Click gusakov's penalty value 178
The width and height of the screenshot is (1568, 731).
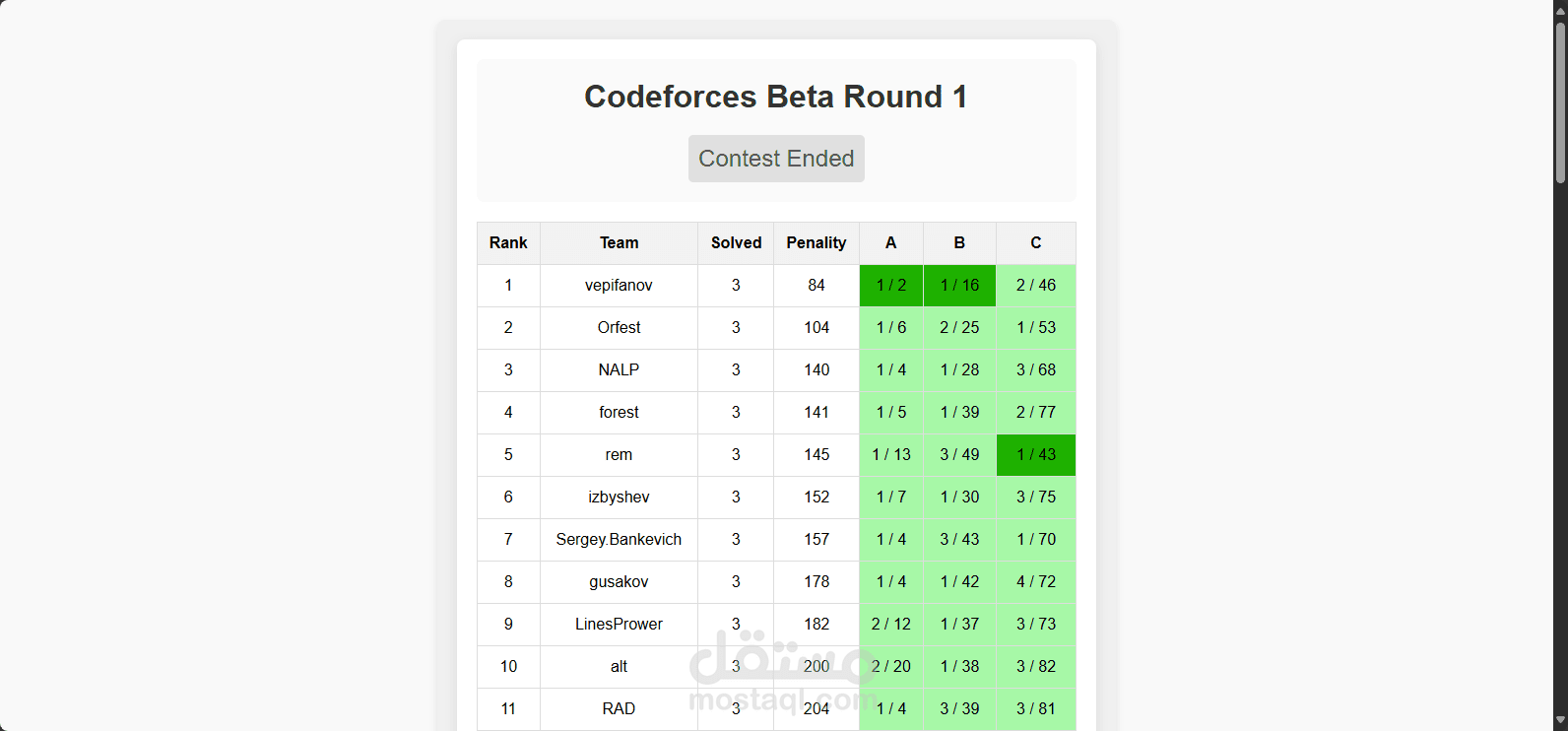point(816,581)
